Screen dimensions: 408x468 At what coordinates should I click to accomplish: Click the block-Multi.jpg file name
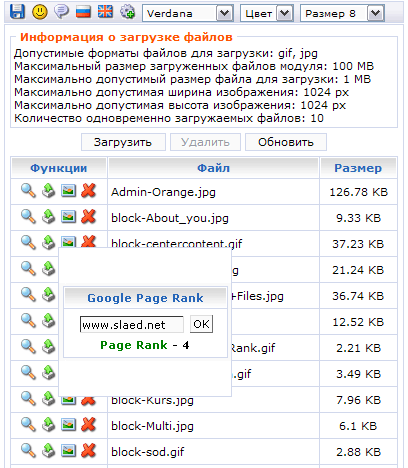152,426
